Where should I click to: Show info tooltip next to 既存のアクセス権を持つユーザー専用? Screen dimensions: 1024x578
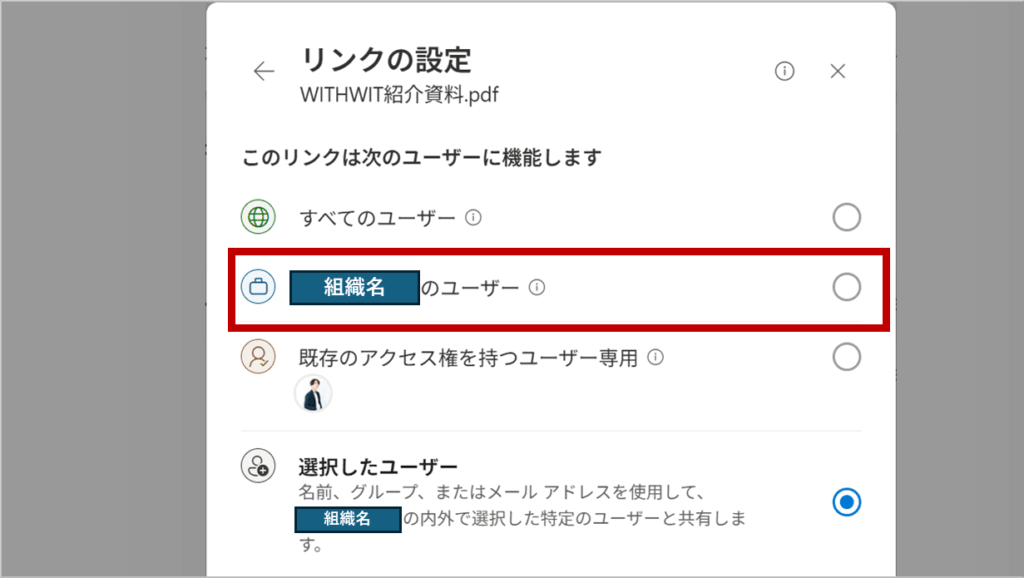tap(656, 357)
